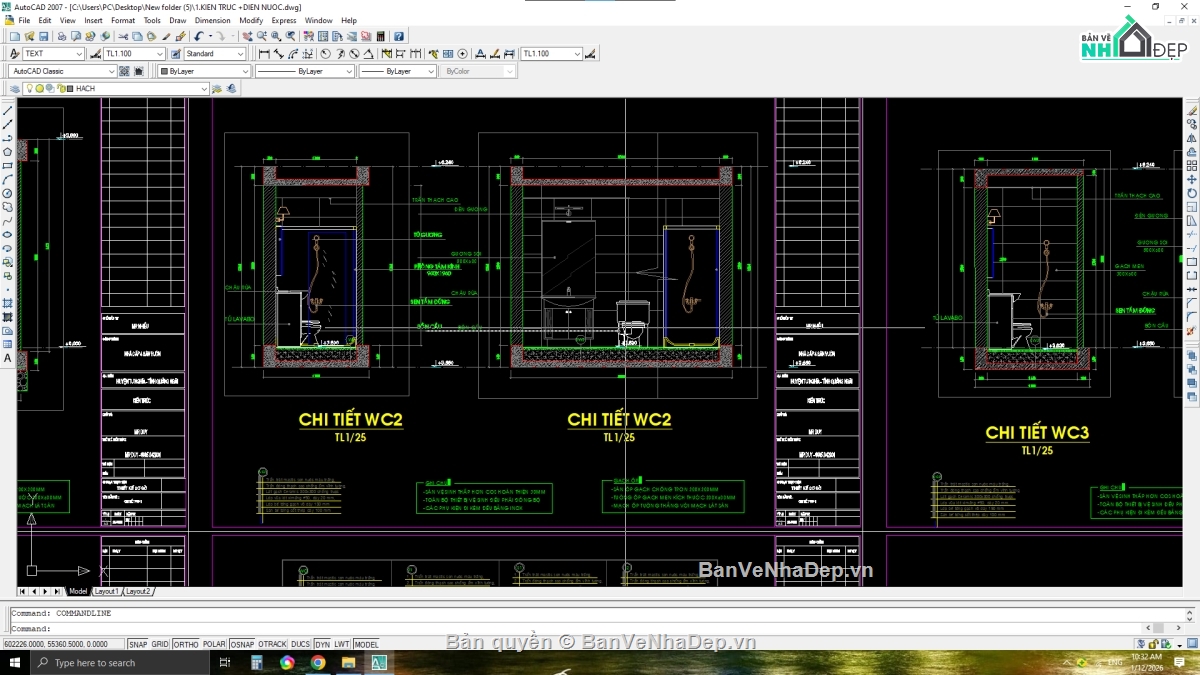Click the last-tab navigation arrow beside Model
This screenshot has height=675, width=1200.
tap(58, 591)
